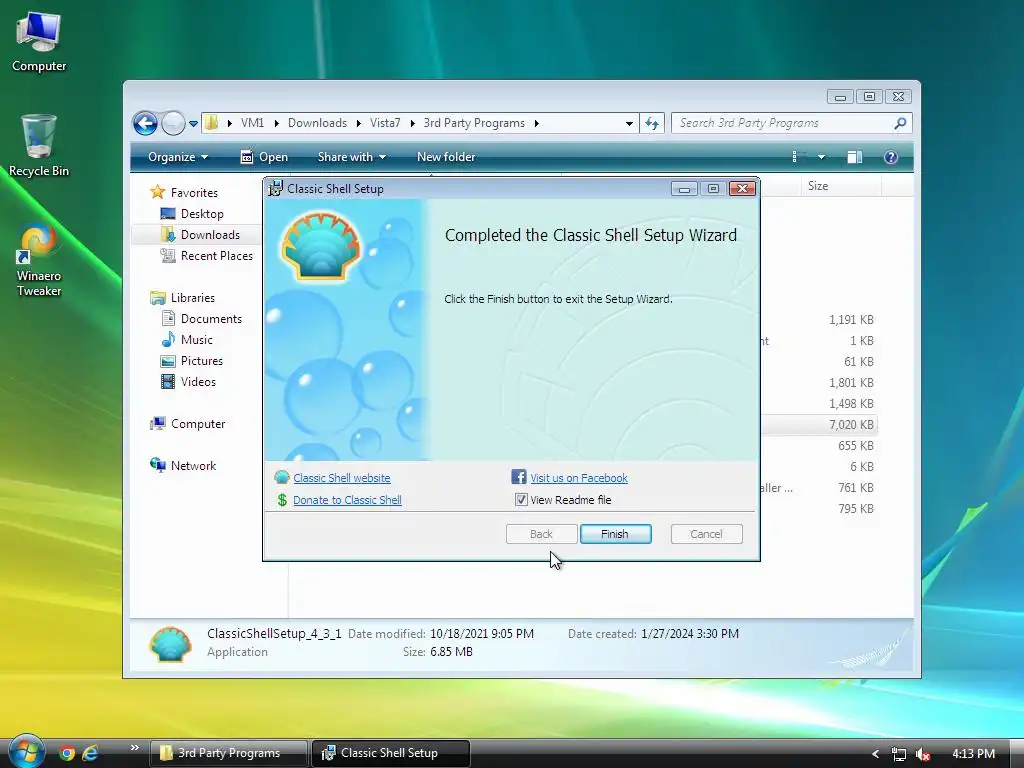Switch to Classic Shell Setup taskbar button
The height and width of the screenshot is (768, 1024).
tap(391, 753)
